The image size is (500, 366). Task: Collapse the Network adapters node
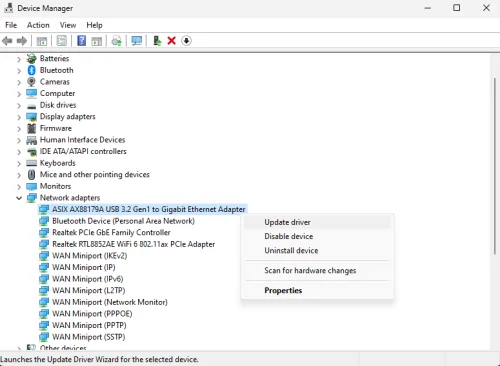(19, 198)
